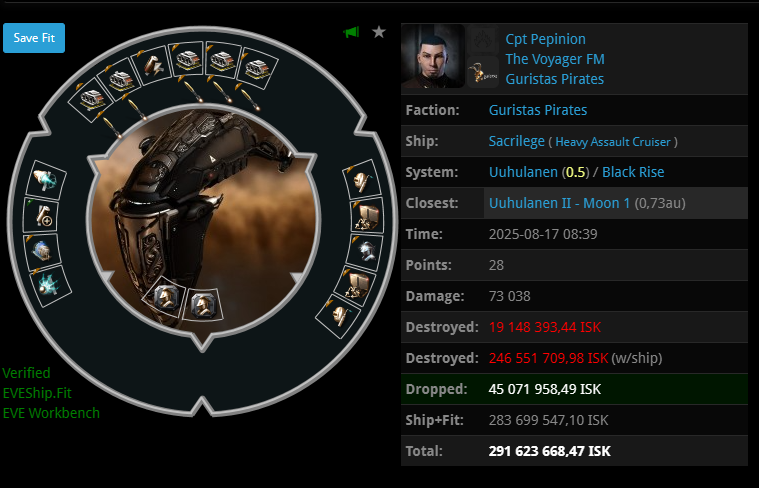The height and width of the screenshot is (488, 759).
Task: Click the green megaphone icon
Action: coord(351,32)
